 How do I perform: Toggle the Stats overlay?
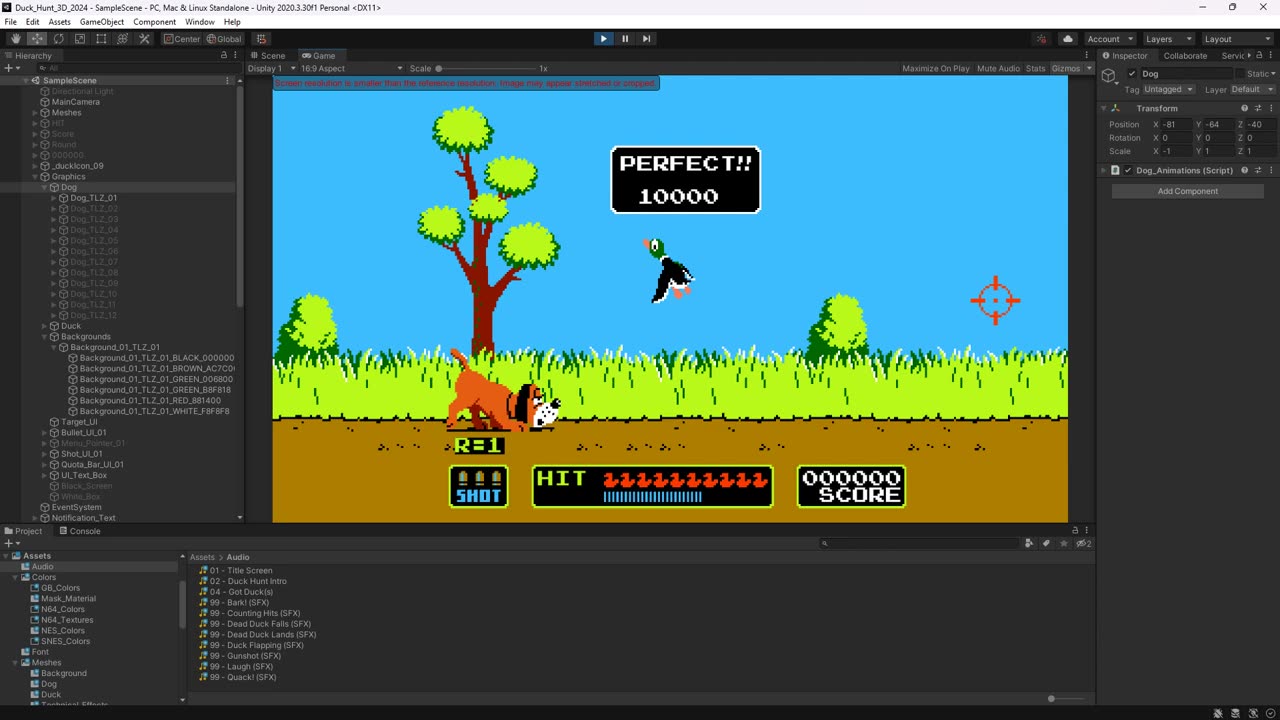point(1036,69)
